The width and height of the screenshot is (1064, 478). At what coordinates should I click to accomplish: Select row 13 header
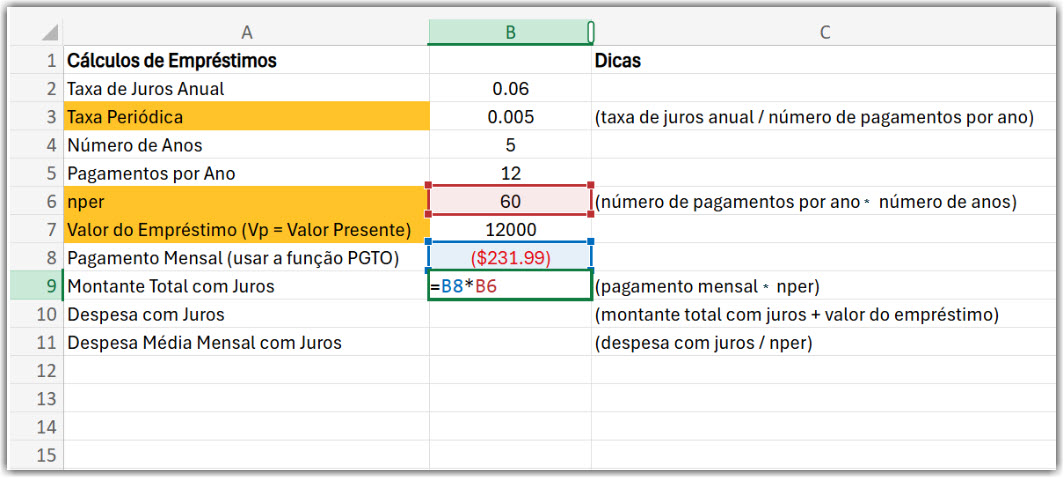coord(35,399)
